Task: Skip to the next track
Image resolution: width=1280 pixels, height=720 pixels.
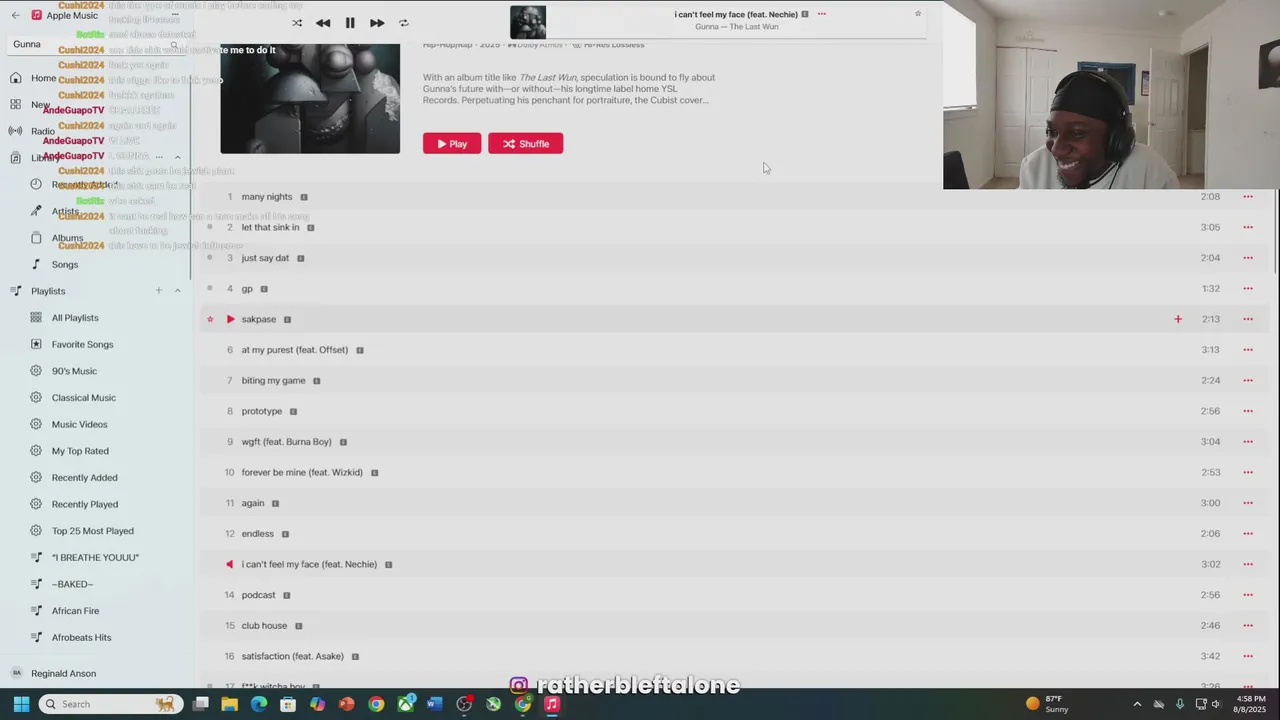Action: [x=377, y=23]
